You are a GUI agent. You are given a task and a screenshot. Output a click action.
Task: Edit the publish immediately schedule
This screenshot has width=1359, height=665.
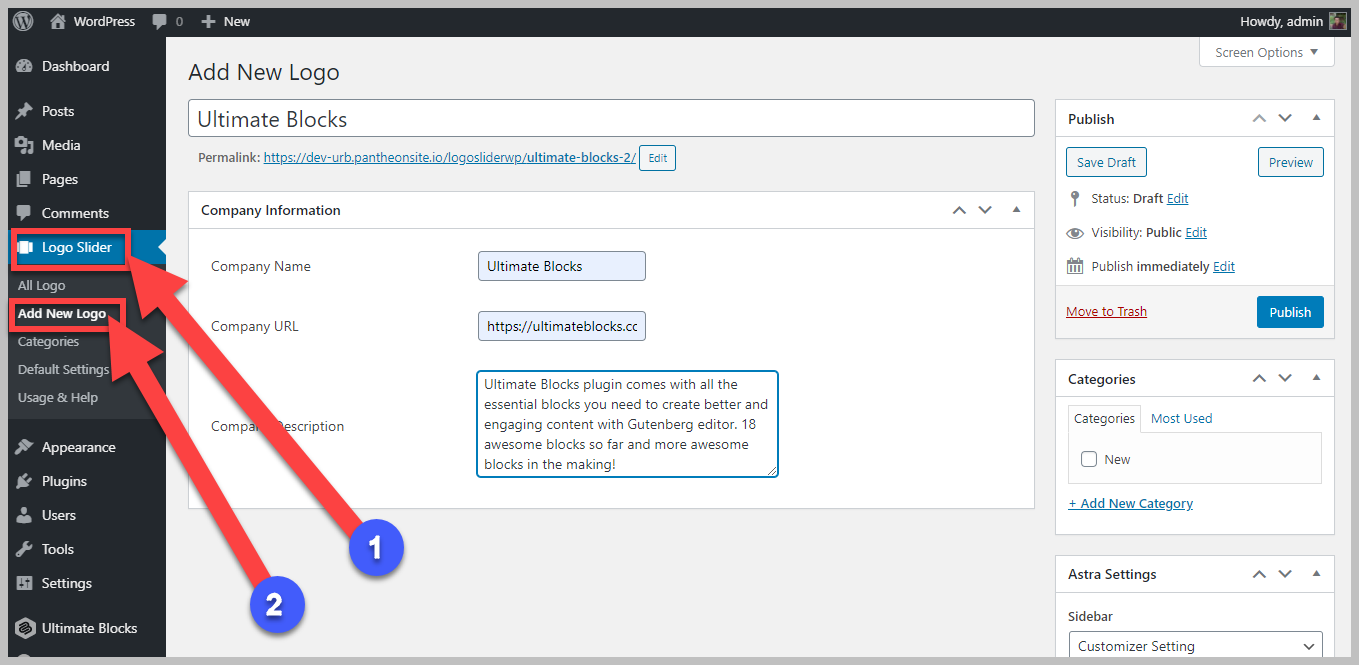tap(1224, 267)
